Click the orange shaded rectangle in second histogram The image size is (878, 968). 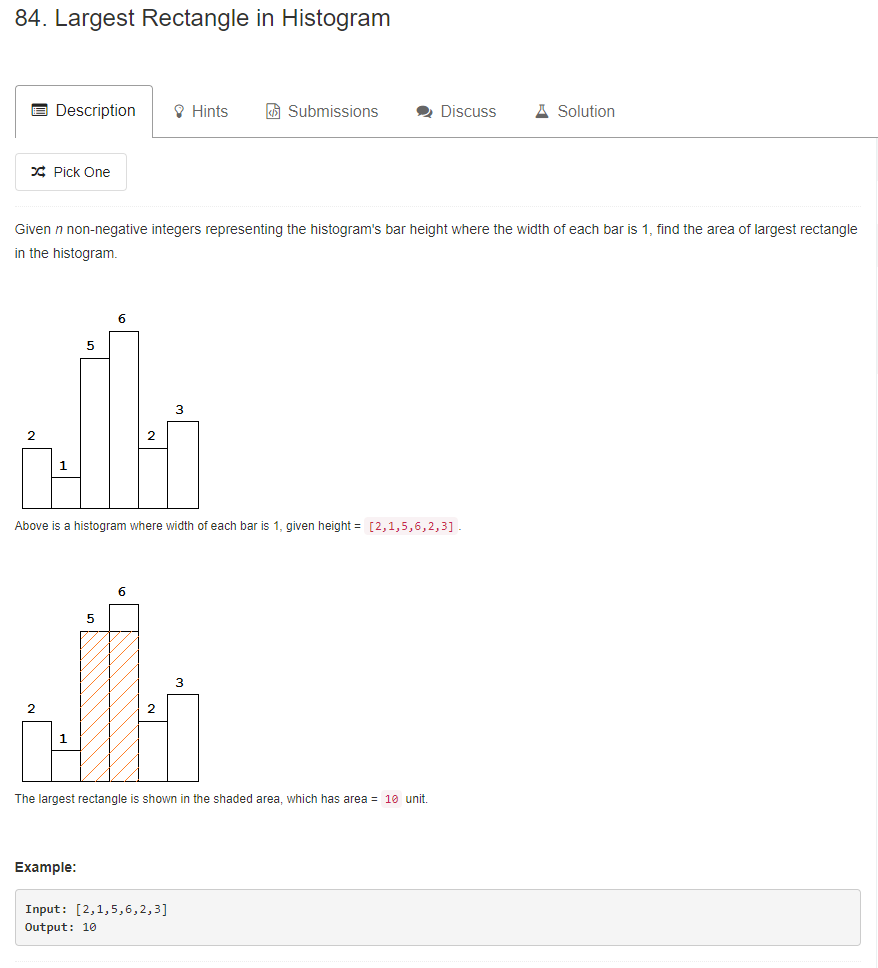pos(109,706)
